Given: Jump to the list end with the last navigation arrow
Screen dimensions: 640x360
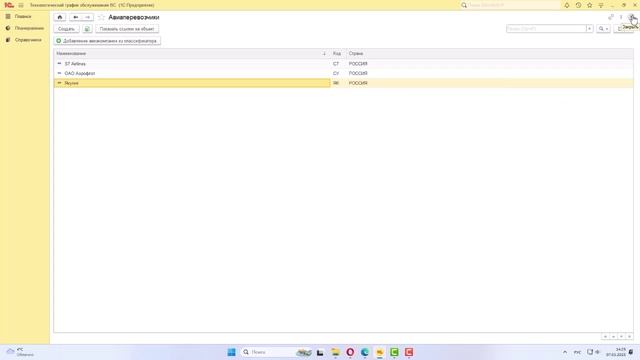Looking at the screenshot, I should [x=629, y=336].
